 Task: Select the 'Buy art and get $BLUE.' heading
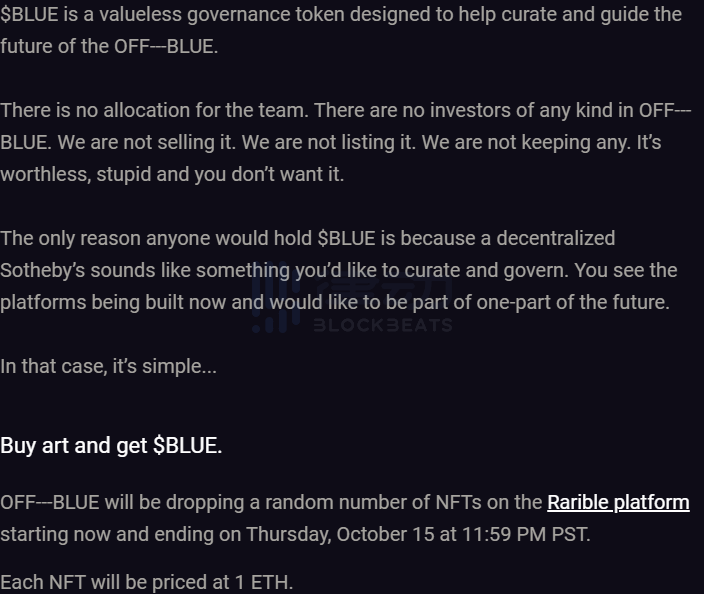point(111,445)
